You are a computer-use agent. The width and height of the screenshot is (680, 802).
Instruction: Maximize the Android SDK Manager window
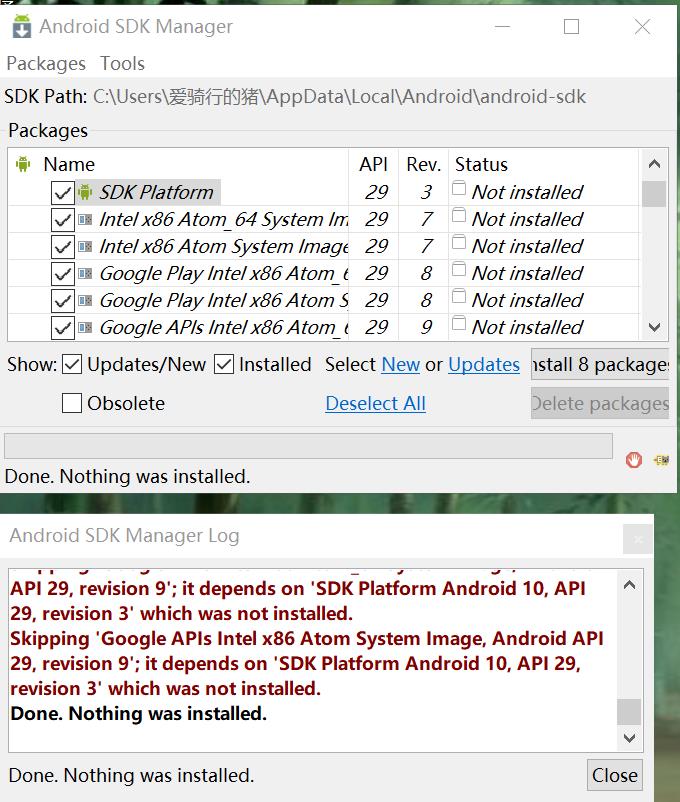(571, 27)
